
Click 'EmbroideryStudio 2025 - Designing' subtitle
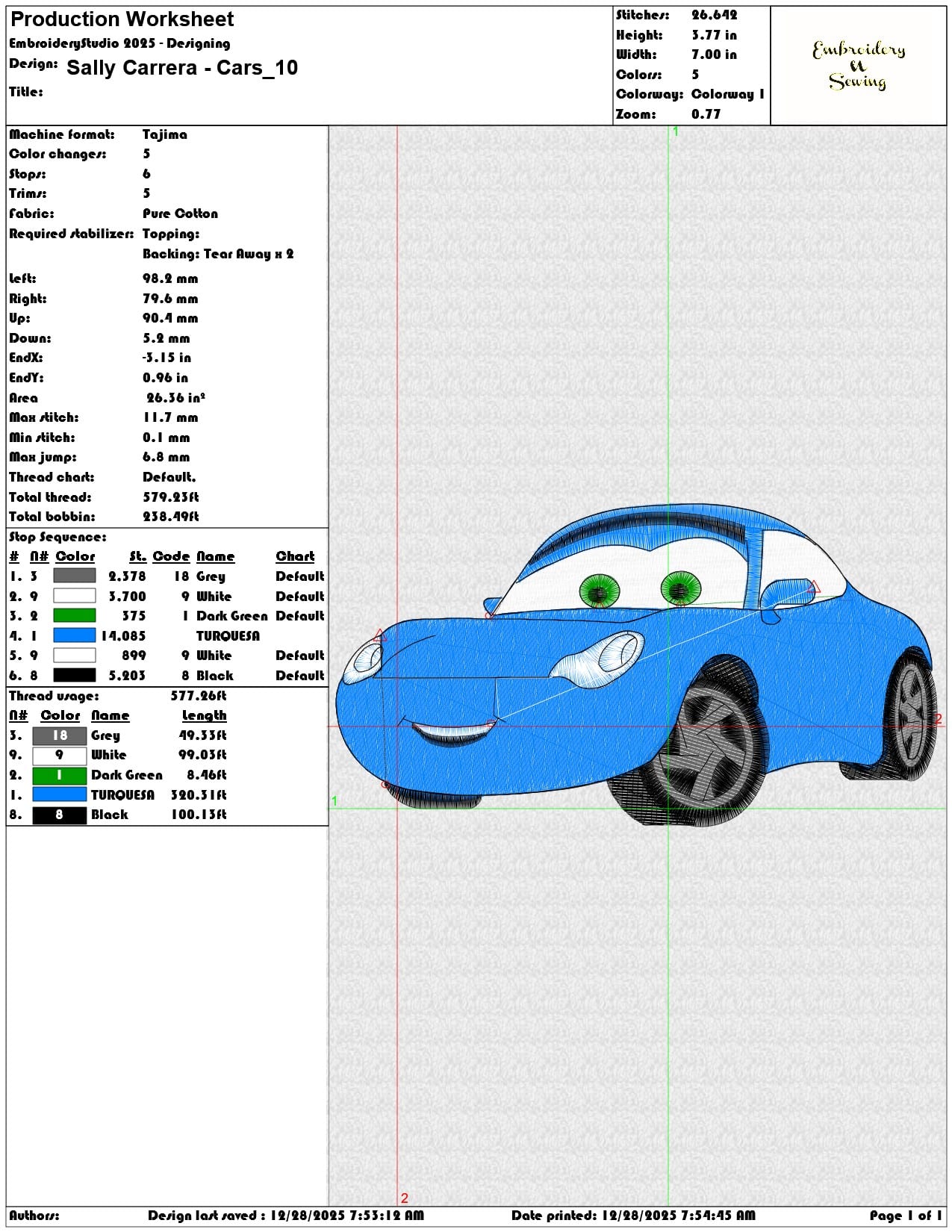pos(119,43)
